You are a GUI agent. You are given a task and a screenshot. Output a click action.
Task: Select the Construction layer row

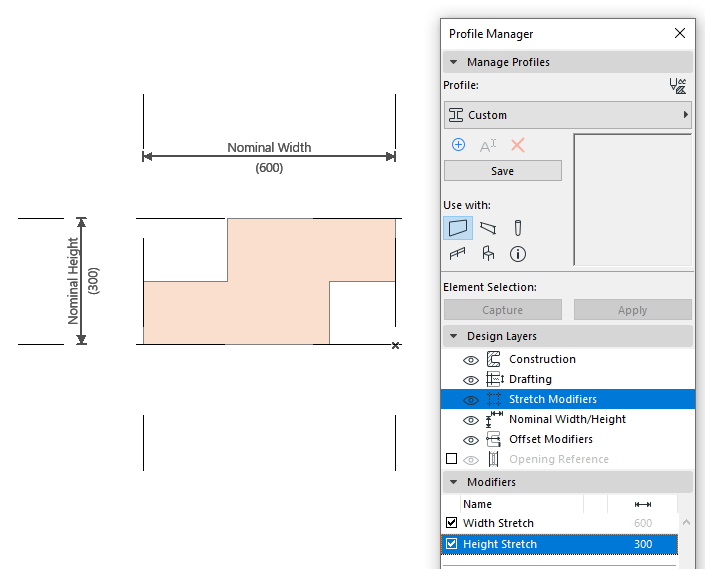click(568, 359)
